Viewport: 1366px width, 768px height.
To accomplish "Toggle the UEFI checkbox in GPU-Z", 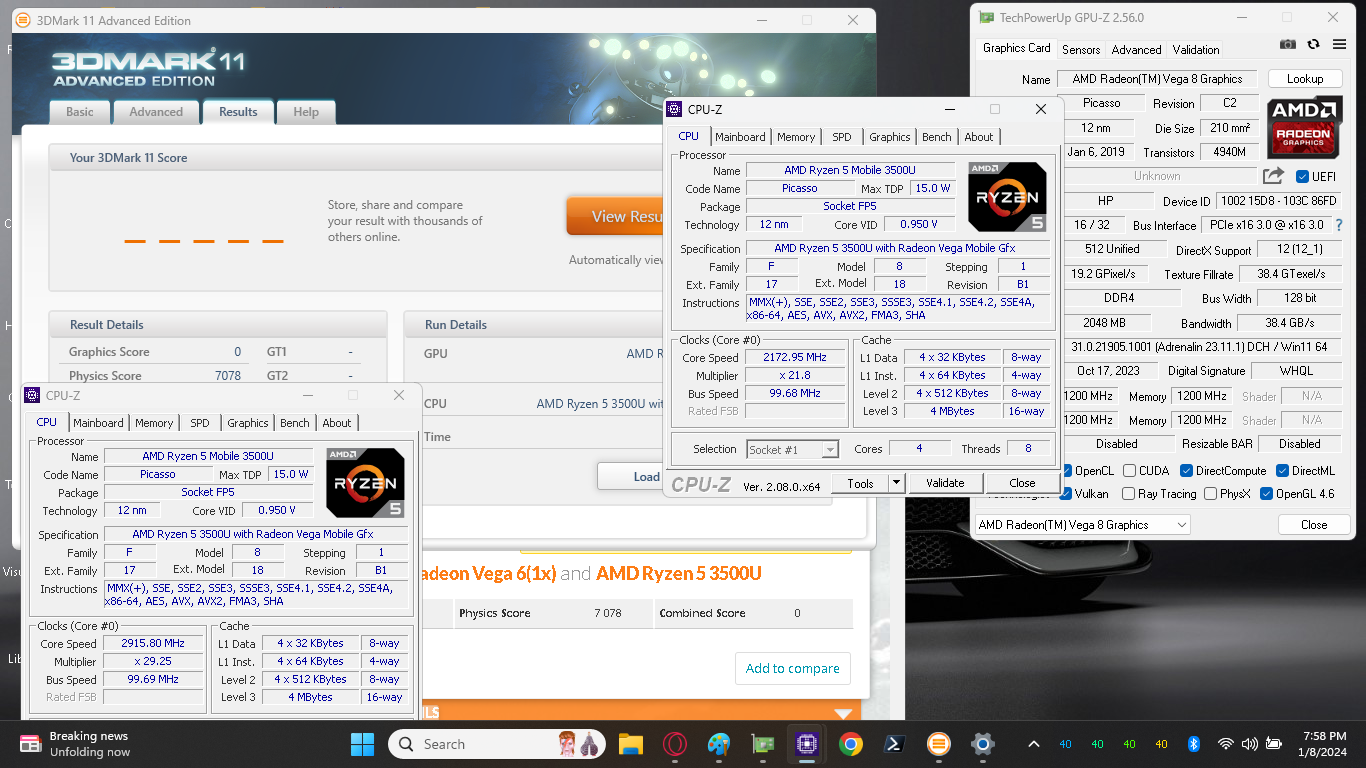I will pyautogui.click(x=1303, y=176).
